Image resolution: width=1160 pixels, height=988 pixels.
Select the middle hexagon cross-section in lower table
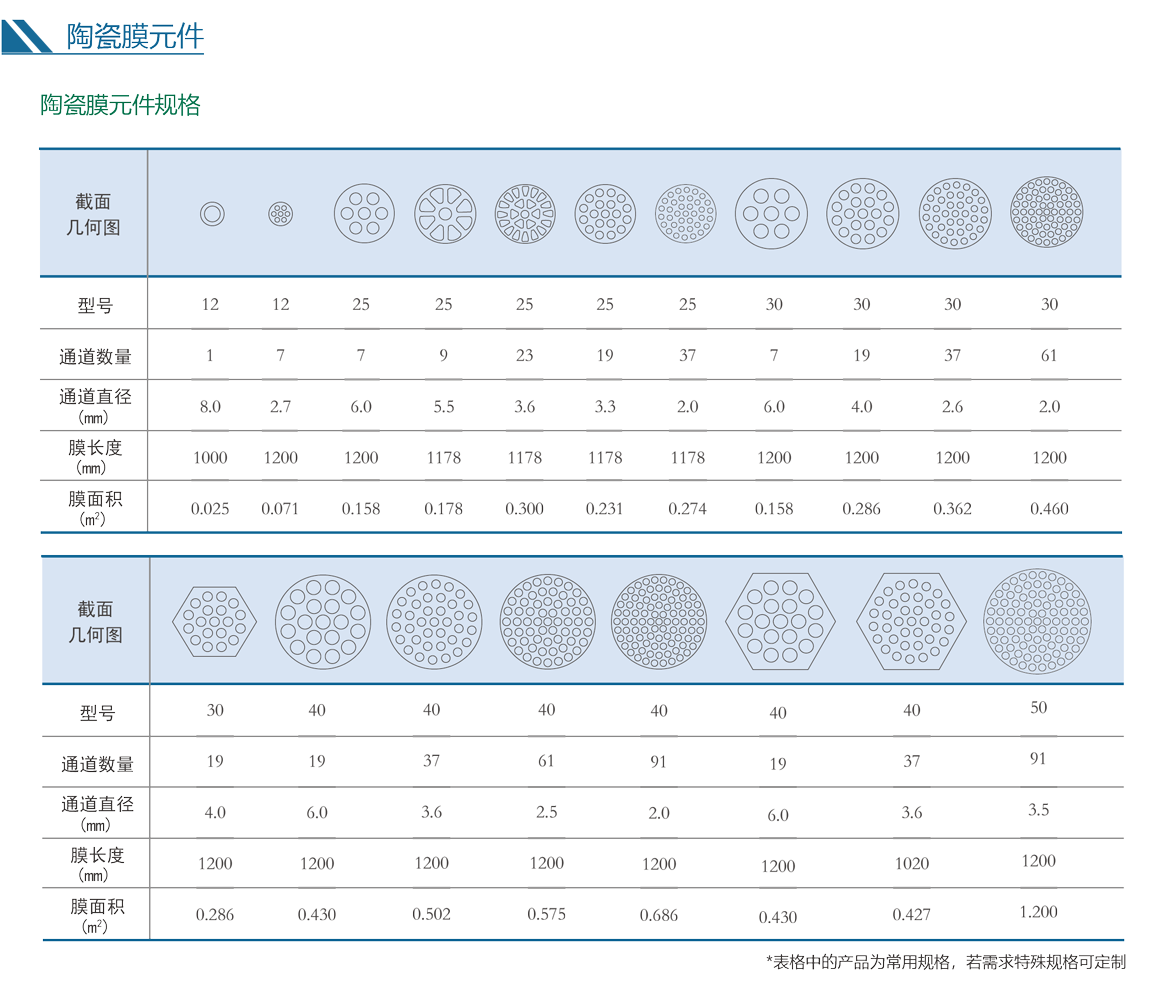pos(780,621)
